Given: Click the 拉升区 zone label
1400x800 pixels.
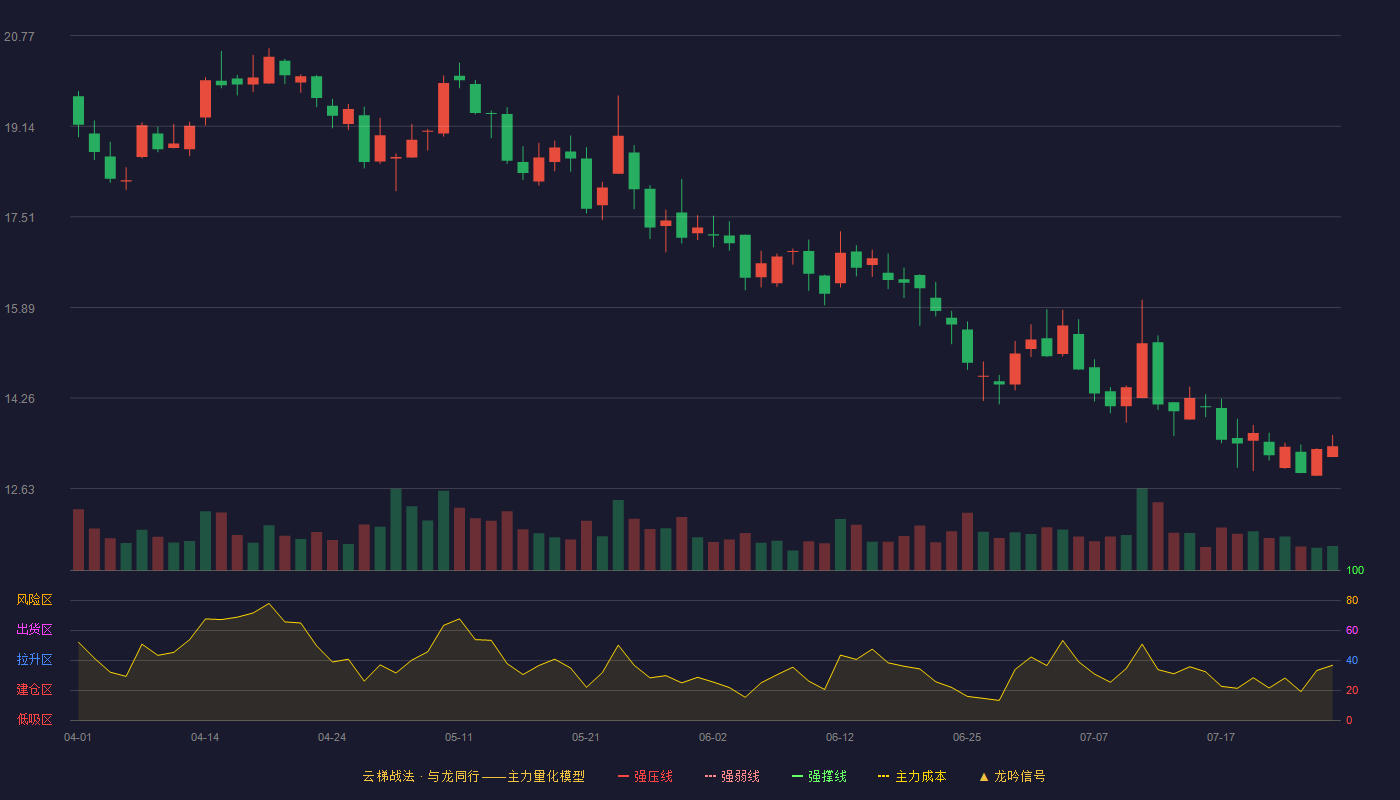Looking at the screenshot, I should 34,660.
